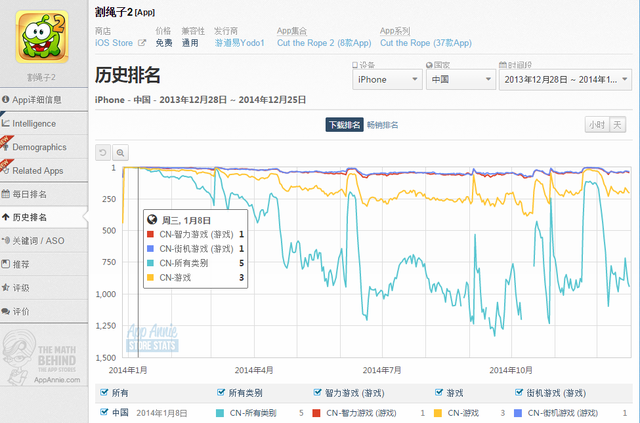The image size is (640, 423).
Task: Switch to the 下载排名 tab
Action: pos(344,125)
